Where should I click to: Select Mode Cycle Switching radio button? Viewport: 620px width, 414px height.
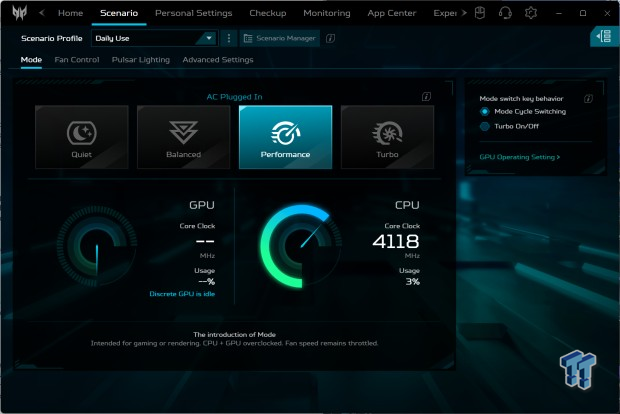click(x=484, y=112)
